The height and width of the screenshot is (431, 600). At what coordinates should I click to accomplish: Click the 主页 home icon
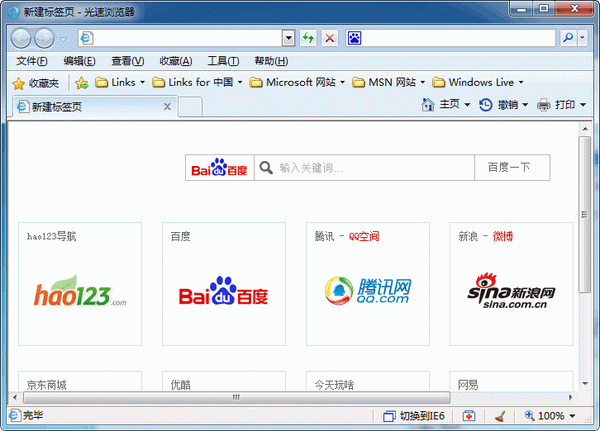coord(428,104)
